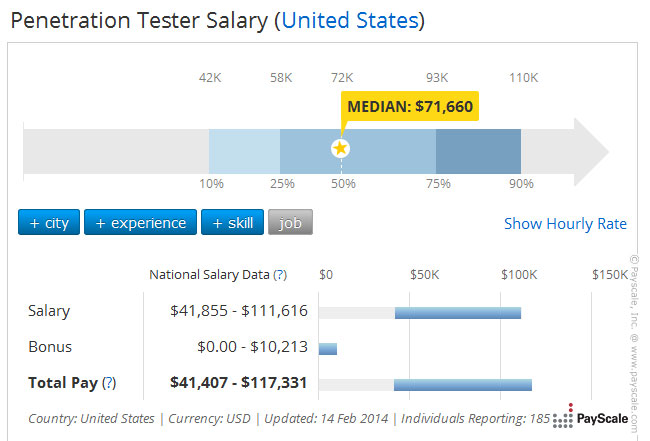Click the Bonus range blue bar
This screenshot has width=650, height=441.
coord(328,348)
